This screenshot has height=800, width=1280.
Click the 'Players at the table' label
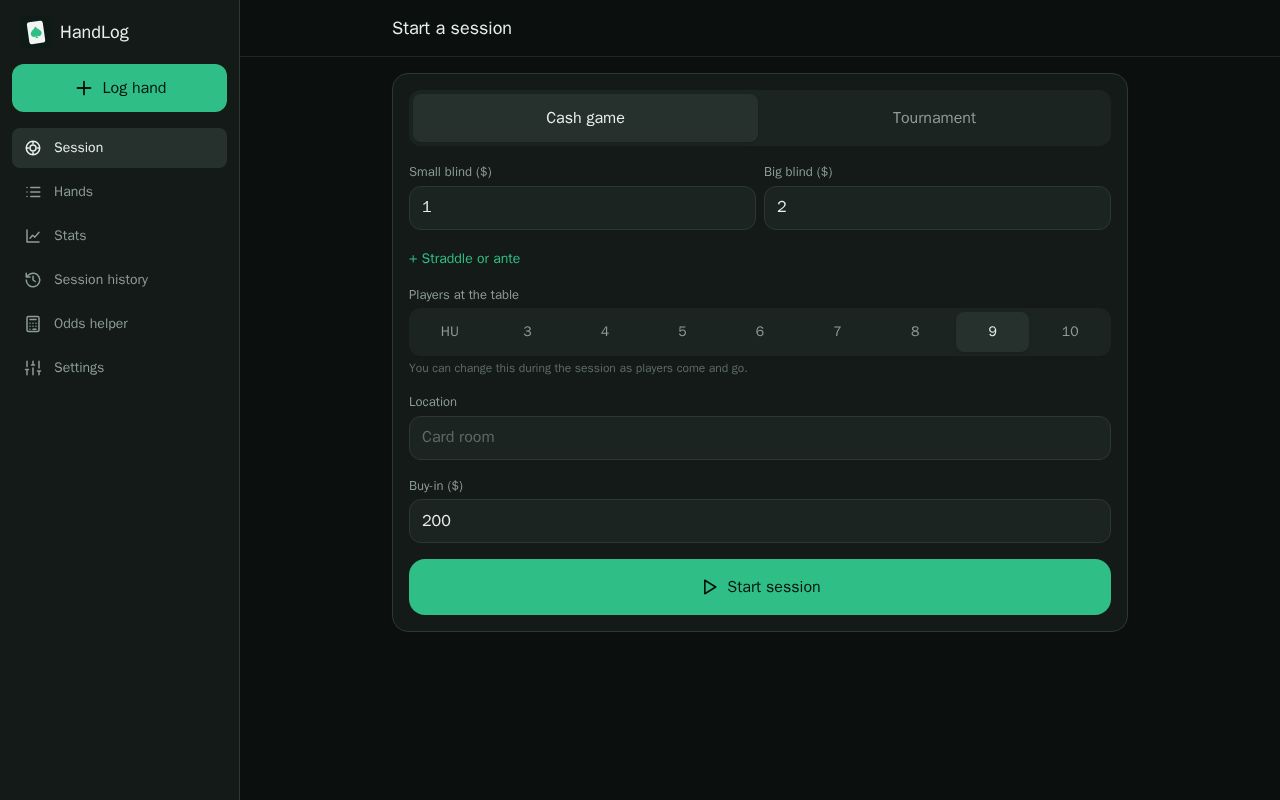464,295
